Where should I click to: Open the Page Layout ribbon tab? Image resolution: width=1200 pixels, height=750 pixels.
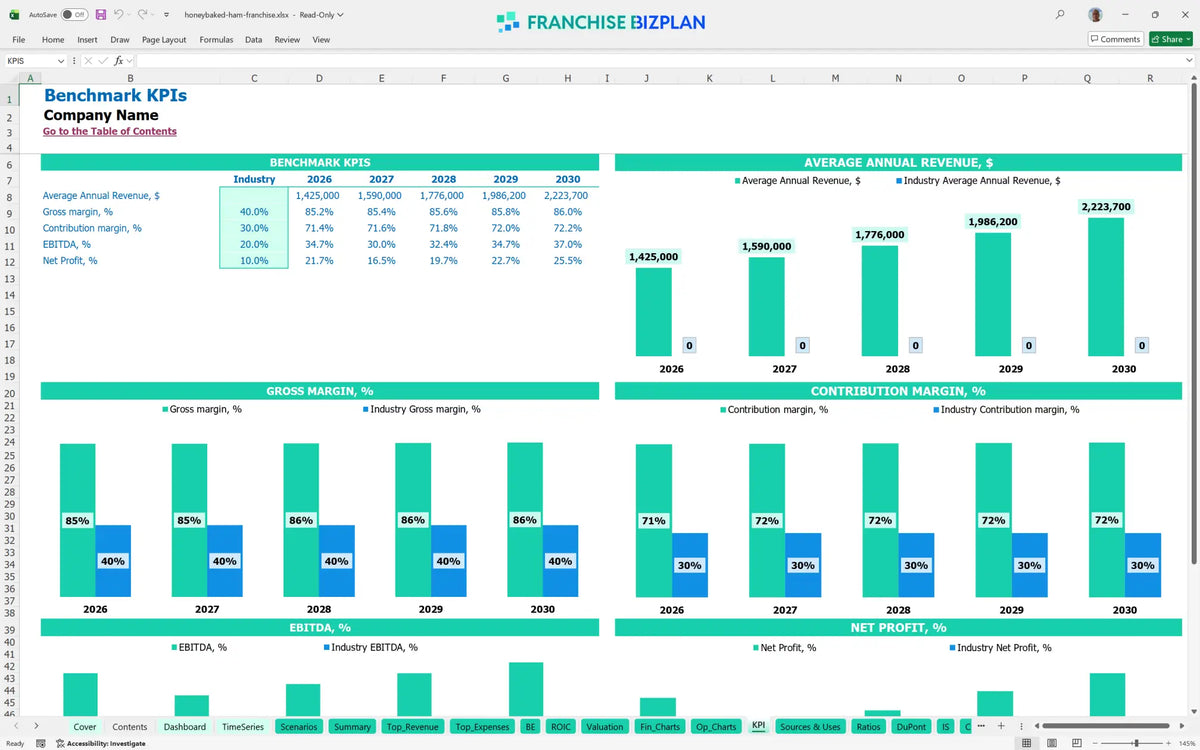[164, 40]
